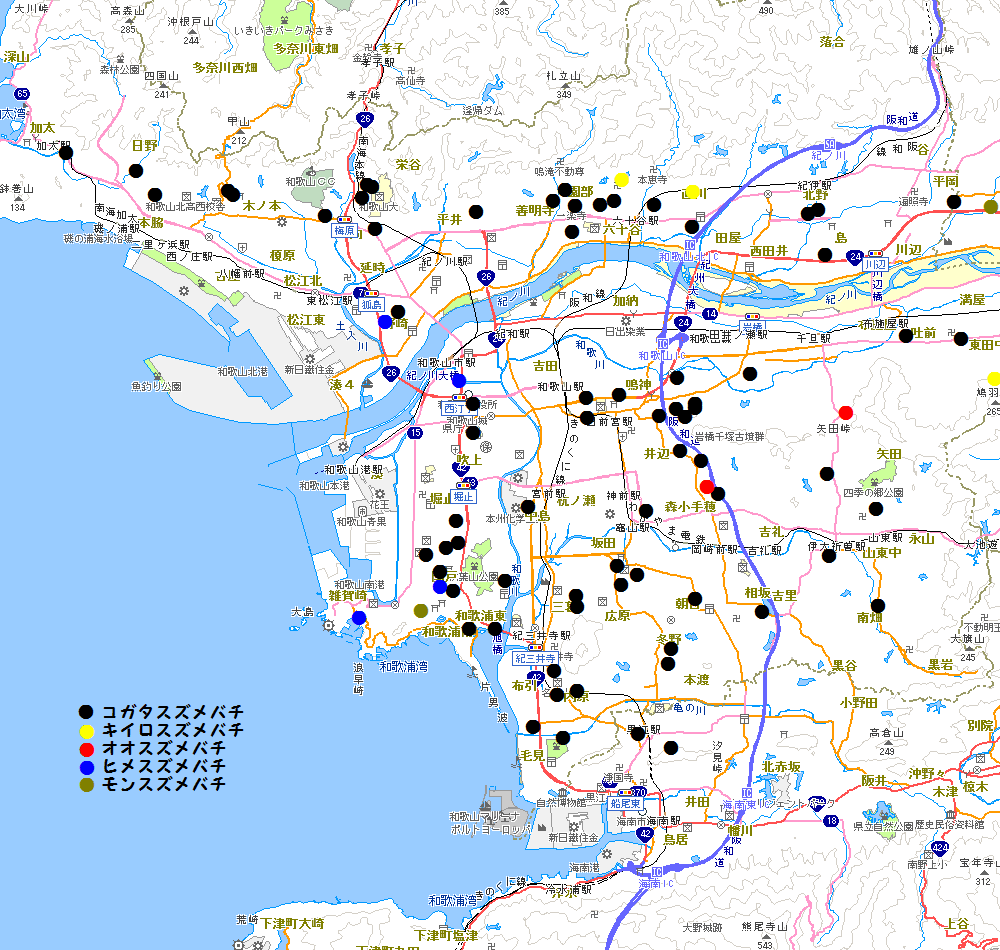Image resolution: width=1000 pixels, height=950 pixels.
Task: Click the black marker at 加太駅
Action: pos(66,152)
